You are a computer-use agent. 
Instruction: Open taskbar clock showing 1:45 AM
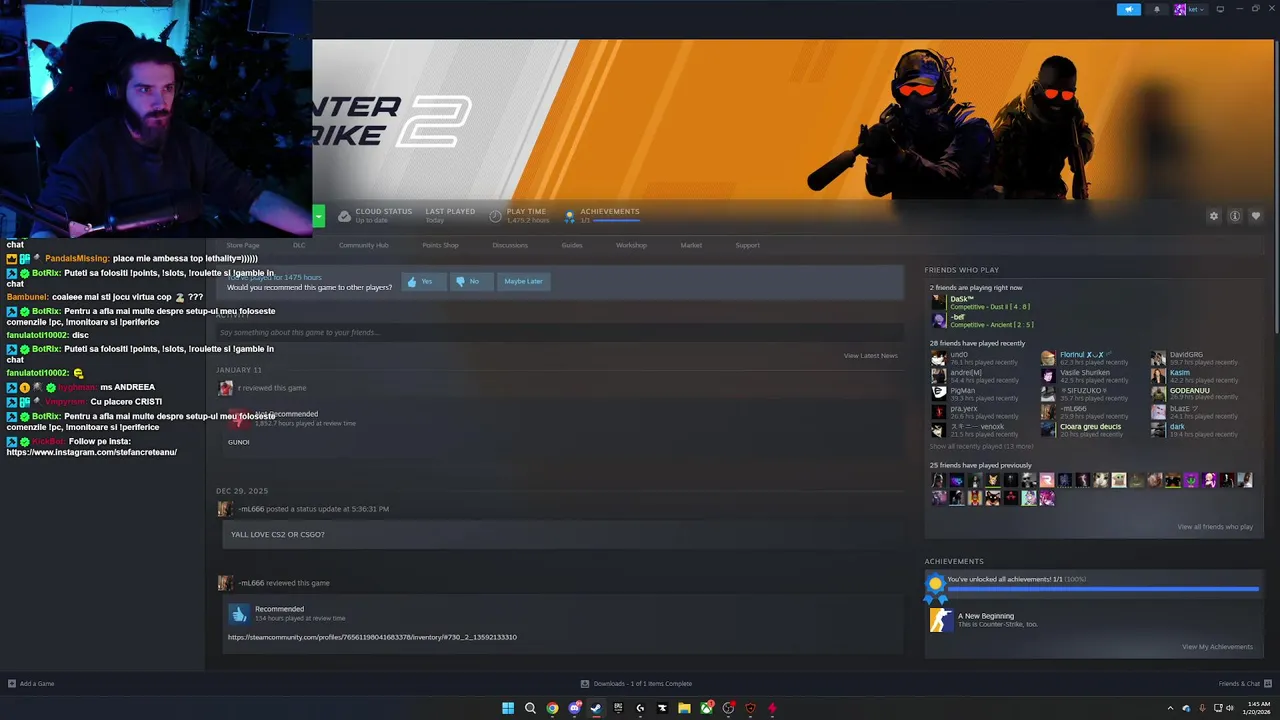[1258, 708]
